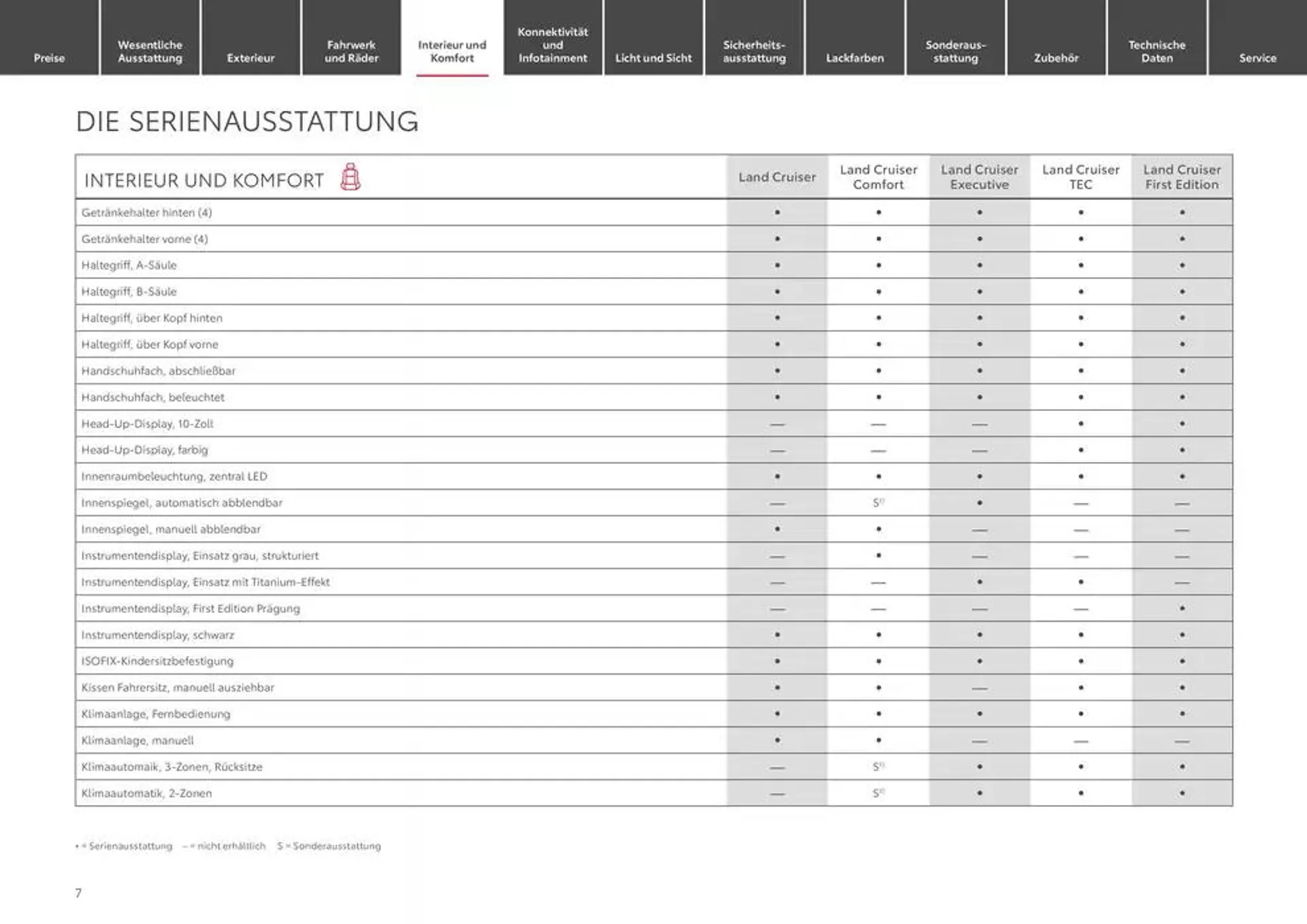Click nicht erhältlich legend entry
The image size is (1307, 924).
click(x=224, y=846)
